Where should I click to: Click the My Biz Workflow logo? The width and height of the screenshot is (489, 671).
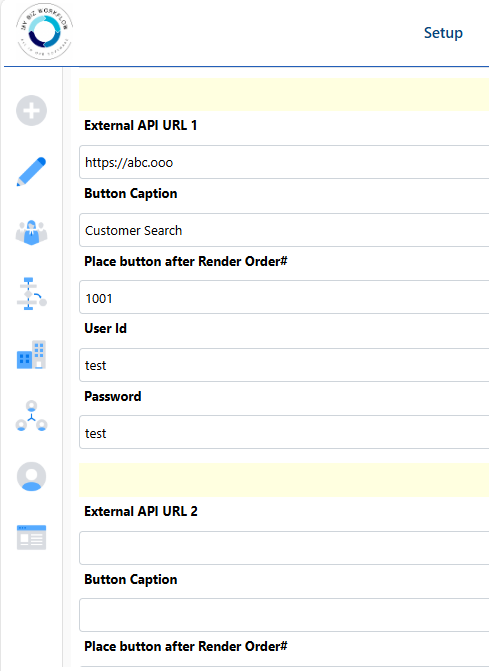coord(44,32)
